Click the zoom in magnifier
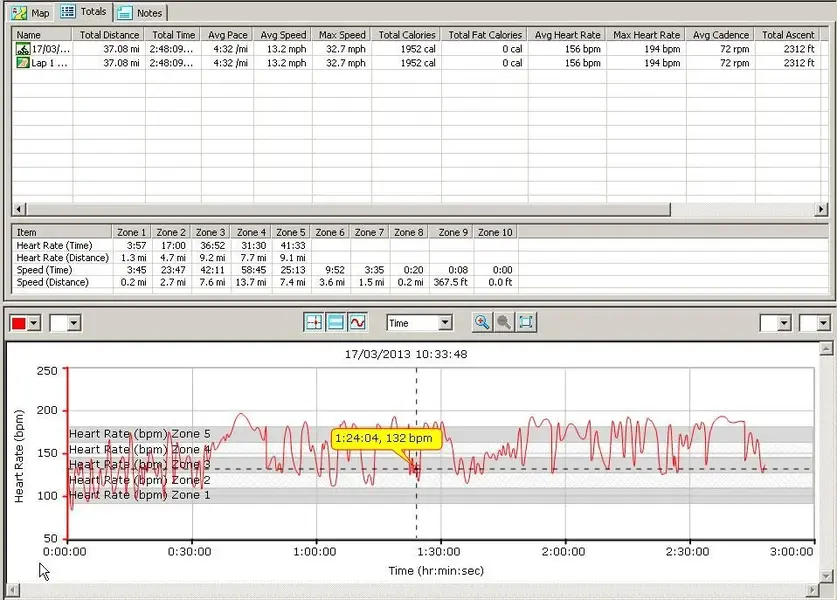837x600 pixels. point(481,322)
